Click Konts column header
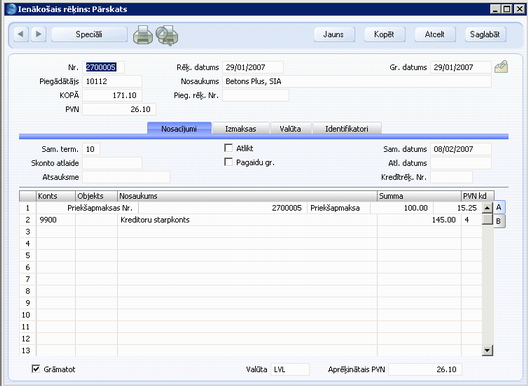The height and width of the screenshot is (386, 528). pos(56,196)
